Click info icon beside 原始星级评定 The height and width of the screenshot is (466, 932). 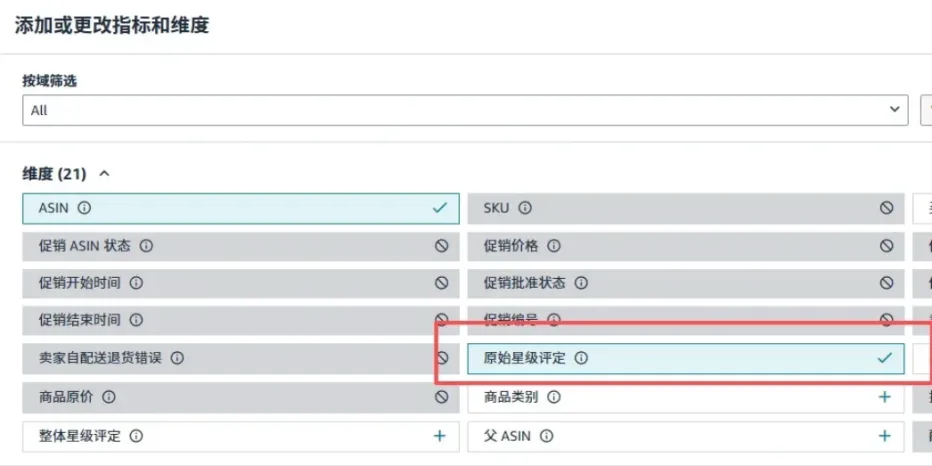tap(581, 358)
